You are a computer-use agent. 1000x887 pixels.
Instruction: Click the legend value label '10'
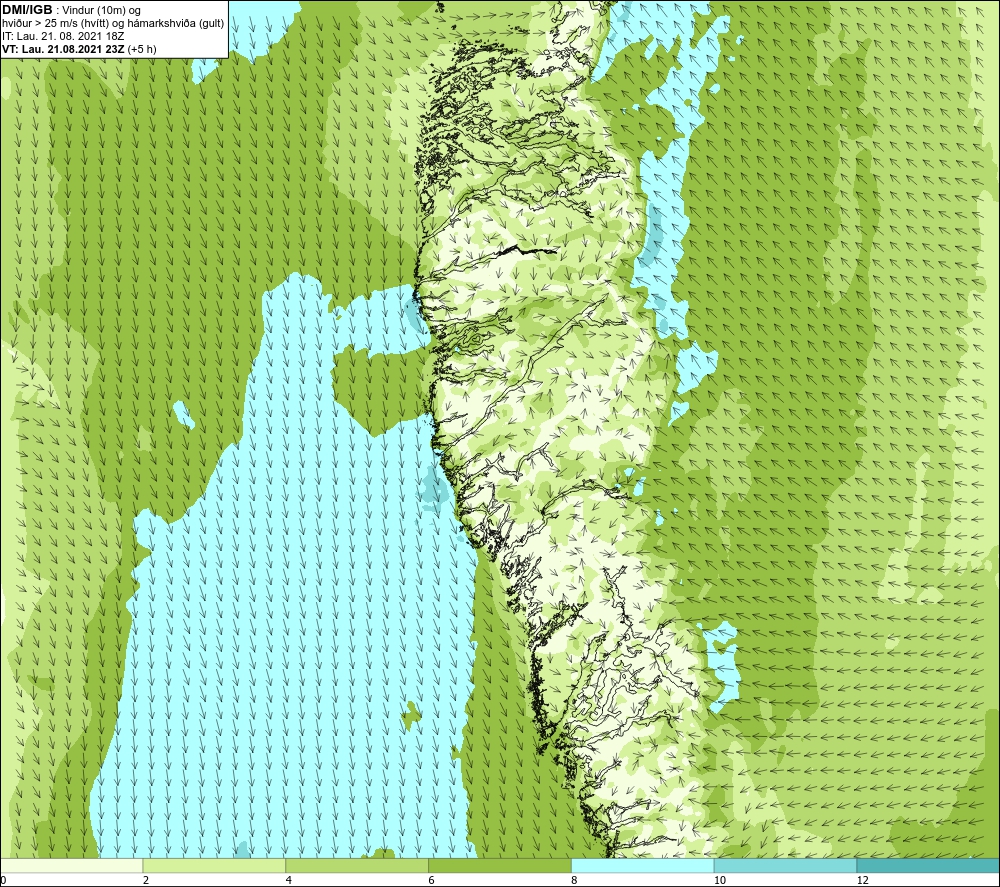coord(719,880)
